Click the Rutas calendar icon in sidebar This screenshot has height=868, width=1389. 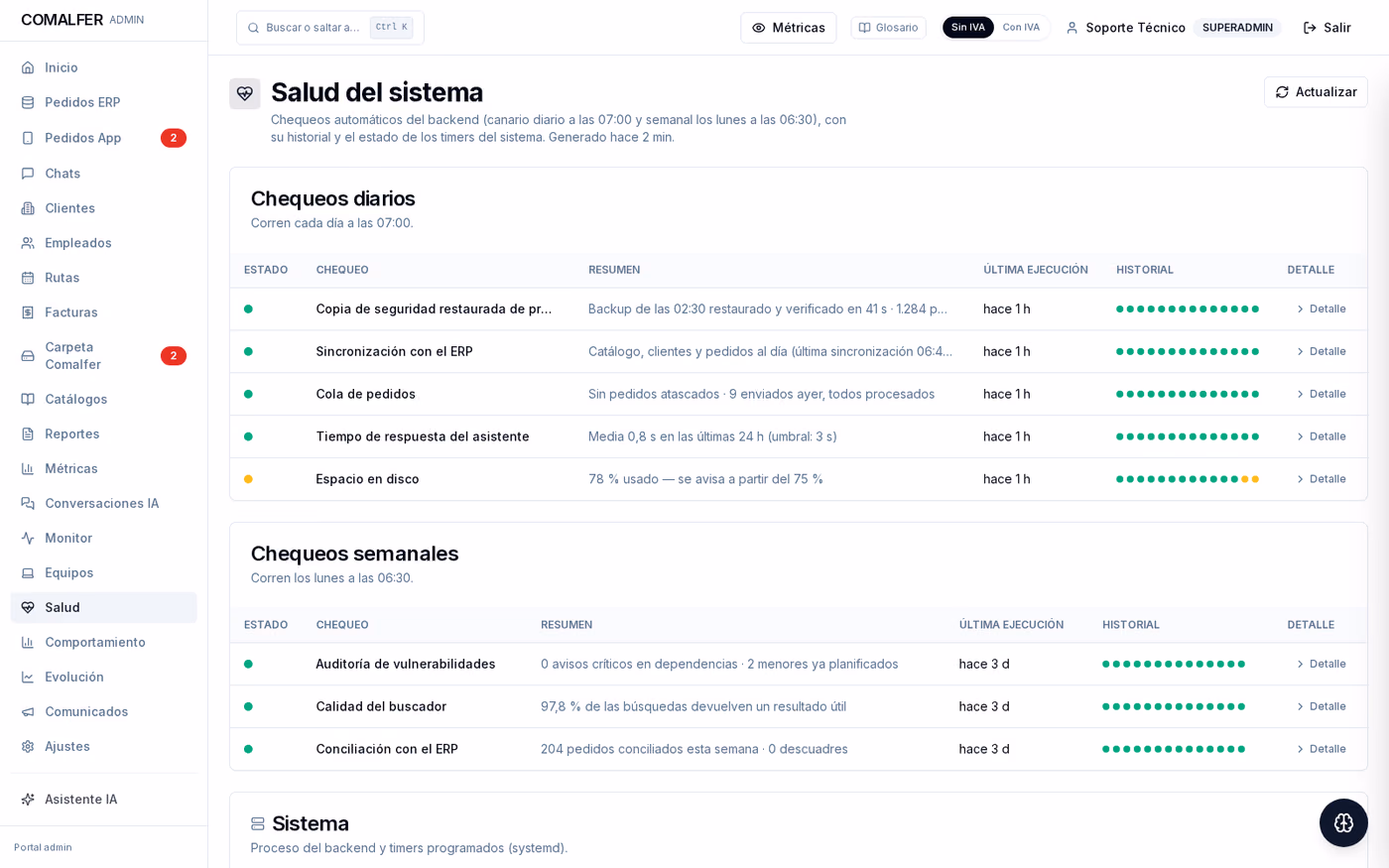pyautogui.click(x=28, y=278)
